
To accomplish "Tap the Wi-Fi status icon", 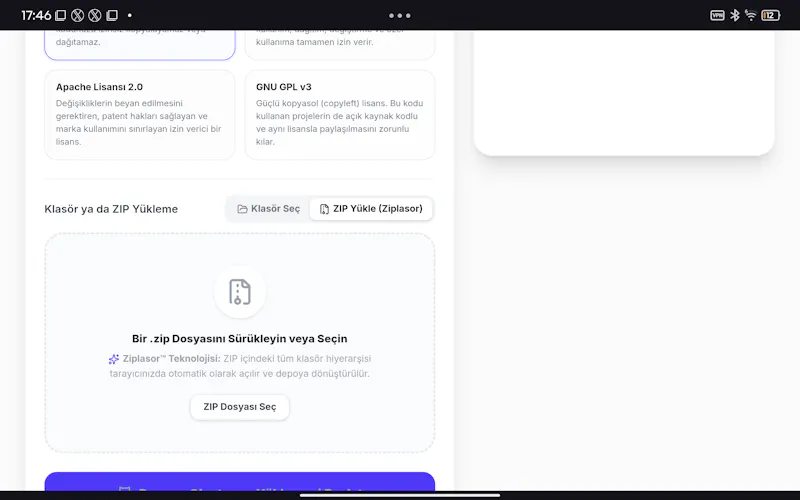I will coord(751,15).
